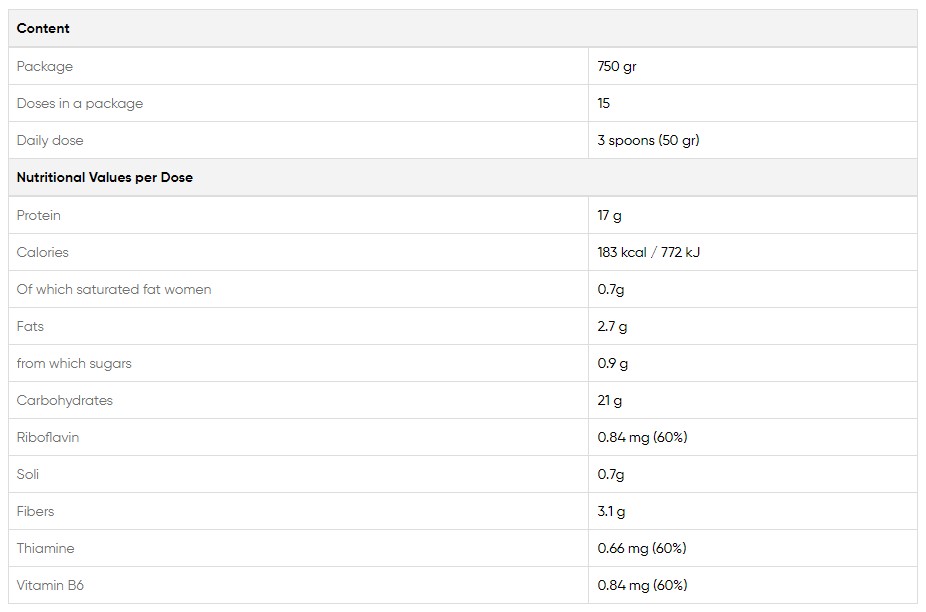Click the Protein row label
926x612 pixels.
[39, 215]
